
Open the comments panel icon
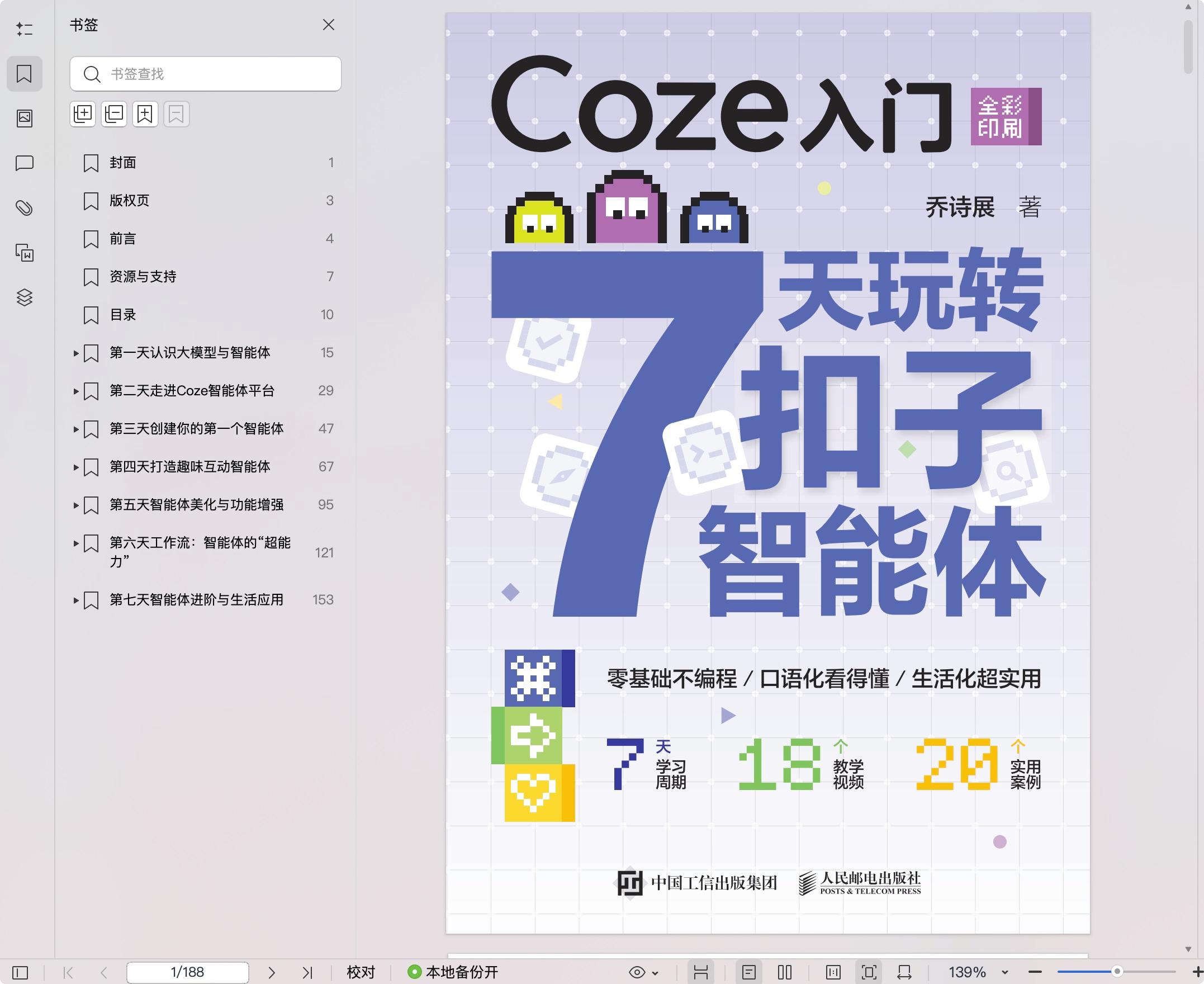pyautogui.click(x=25, y=163)
